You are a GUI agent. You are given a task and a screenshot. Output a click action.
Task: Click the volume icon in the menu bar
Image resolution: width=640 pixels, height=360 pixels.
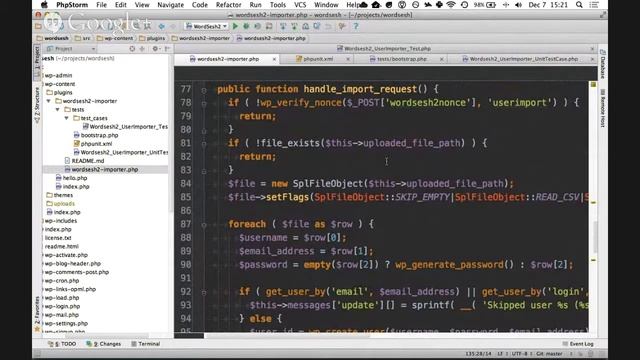[518, 5]
